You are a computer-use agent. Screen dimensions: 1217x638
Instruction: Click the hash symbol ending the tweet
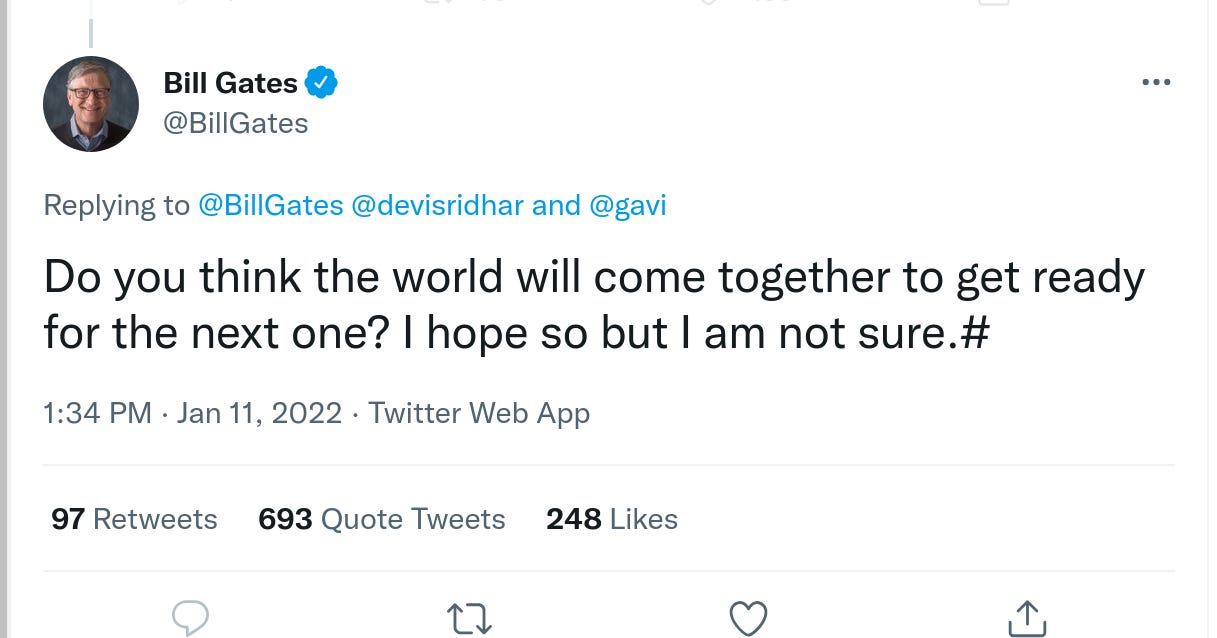click(977, 333)
